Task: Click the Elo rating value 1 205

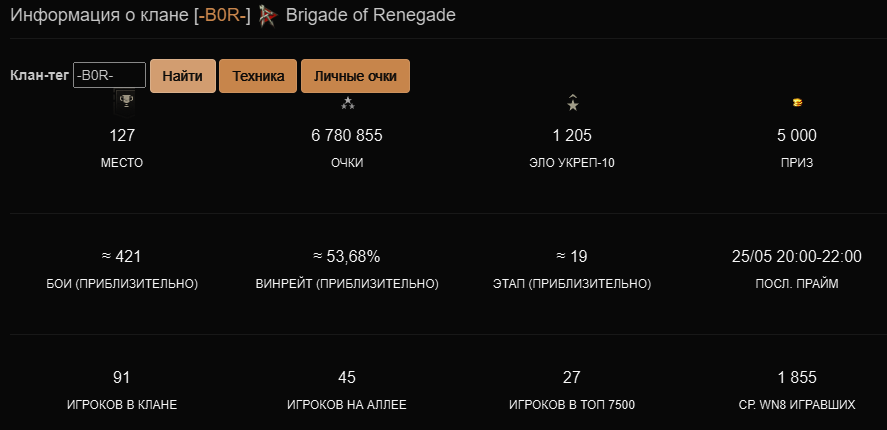Action: 573,136
